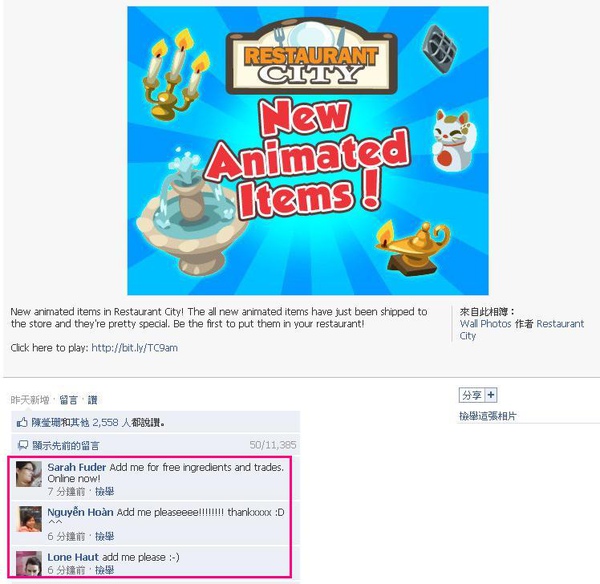Open the Wall Photos album link

pyautogui.click(x=485, y=324)
